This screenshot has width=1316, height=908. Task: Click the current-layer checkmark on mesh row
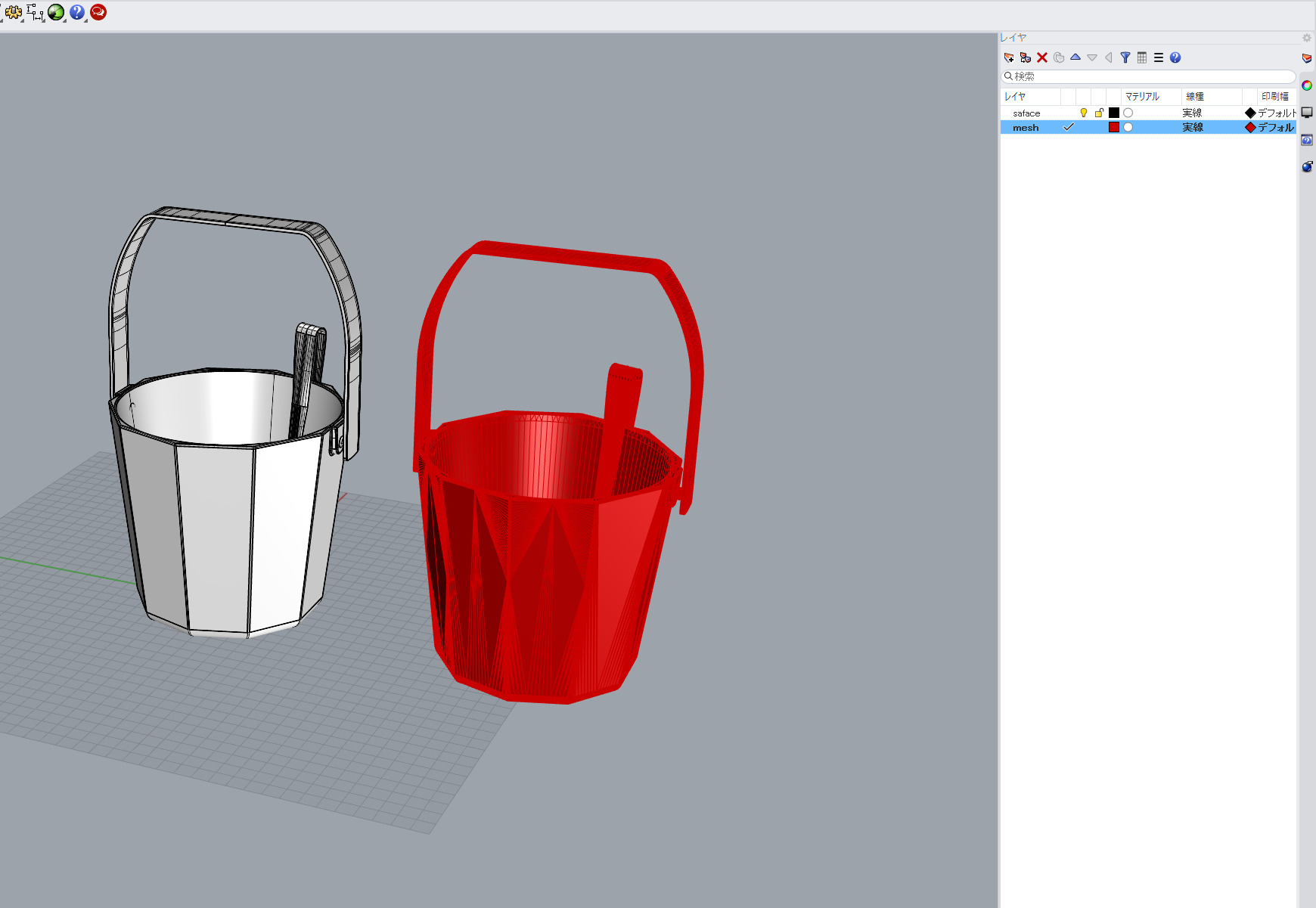click(1069, 127)
